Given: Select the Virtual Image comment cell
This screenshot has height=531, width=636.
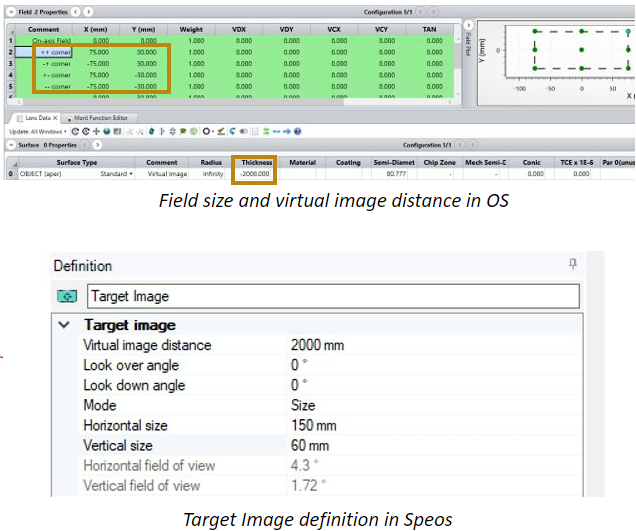Looking at the screenshot, I should point(167,174).
